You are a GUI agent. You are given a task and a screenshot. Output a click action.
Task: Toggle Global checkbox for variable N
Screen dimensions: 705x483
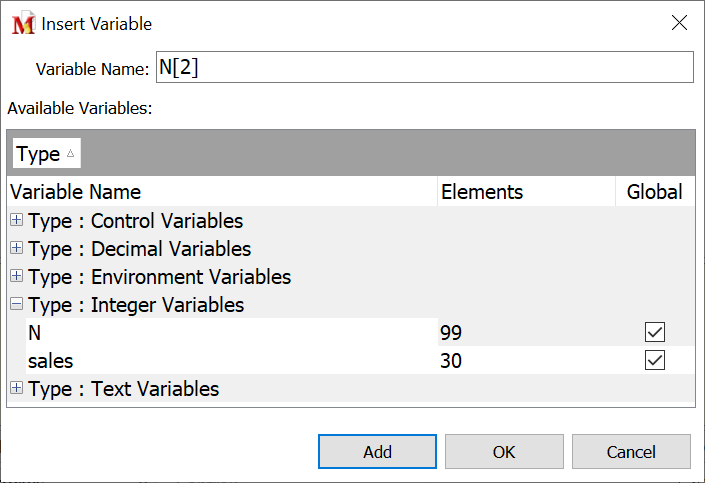(x=655, y=333)
